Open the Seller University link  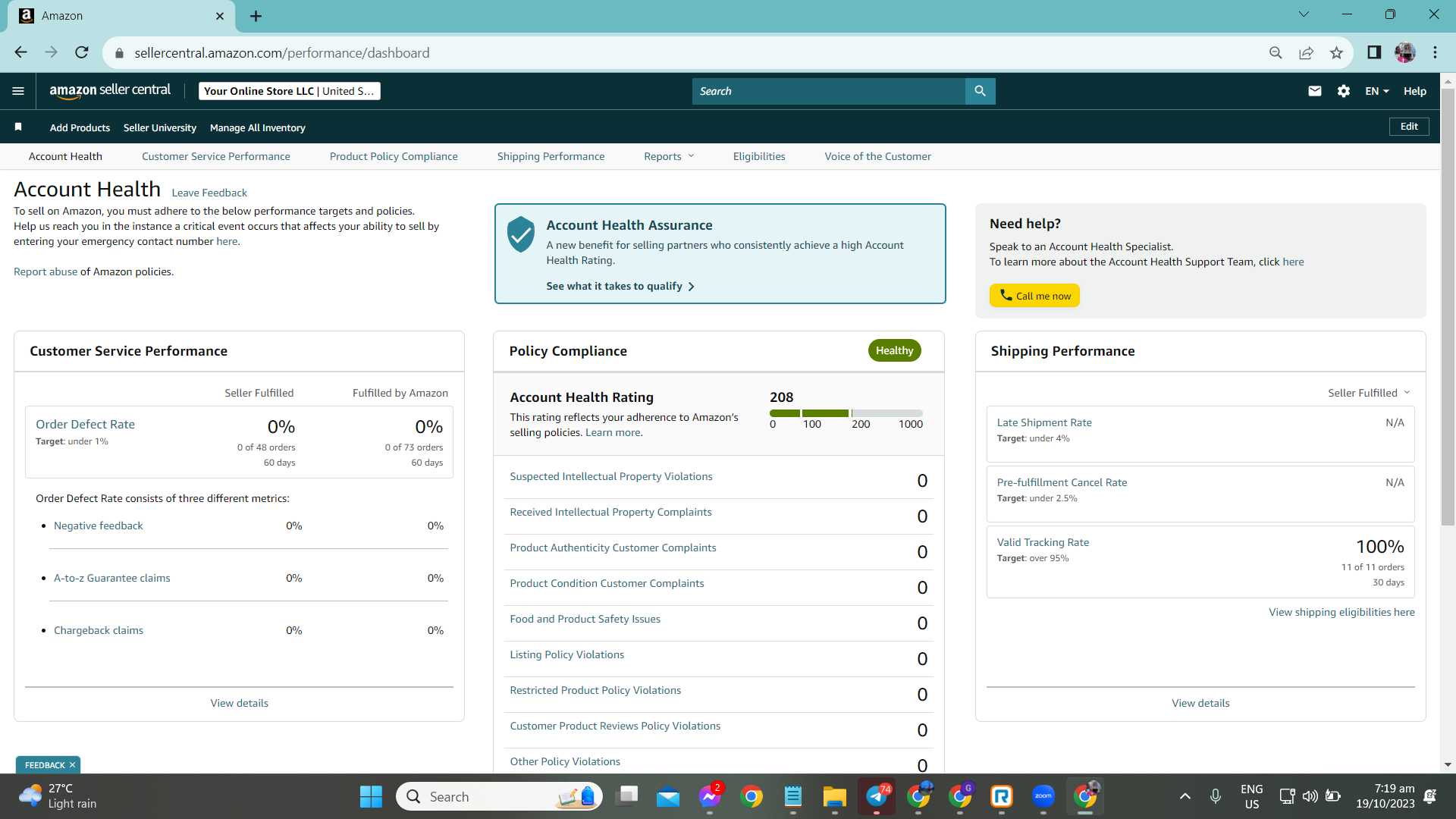(160, 127)
